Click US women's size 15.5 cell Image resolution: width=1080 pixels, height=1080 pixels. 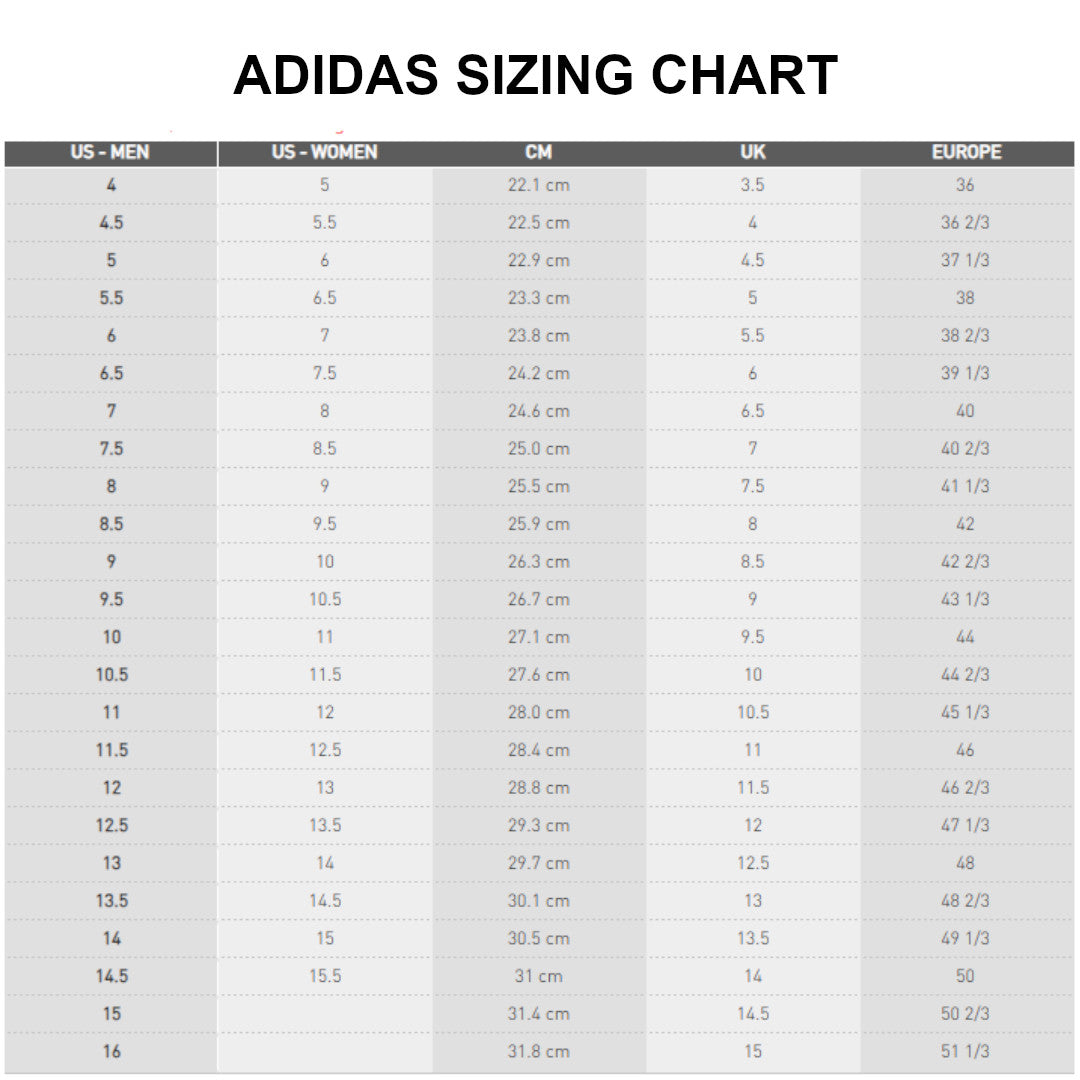click(x=325, y=976)
